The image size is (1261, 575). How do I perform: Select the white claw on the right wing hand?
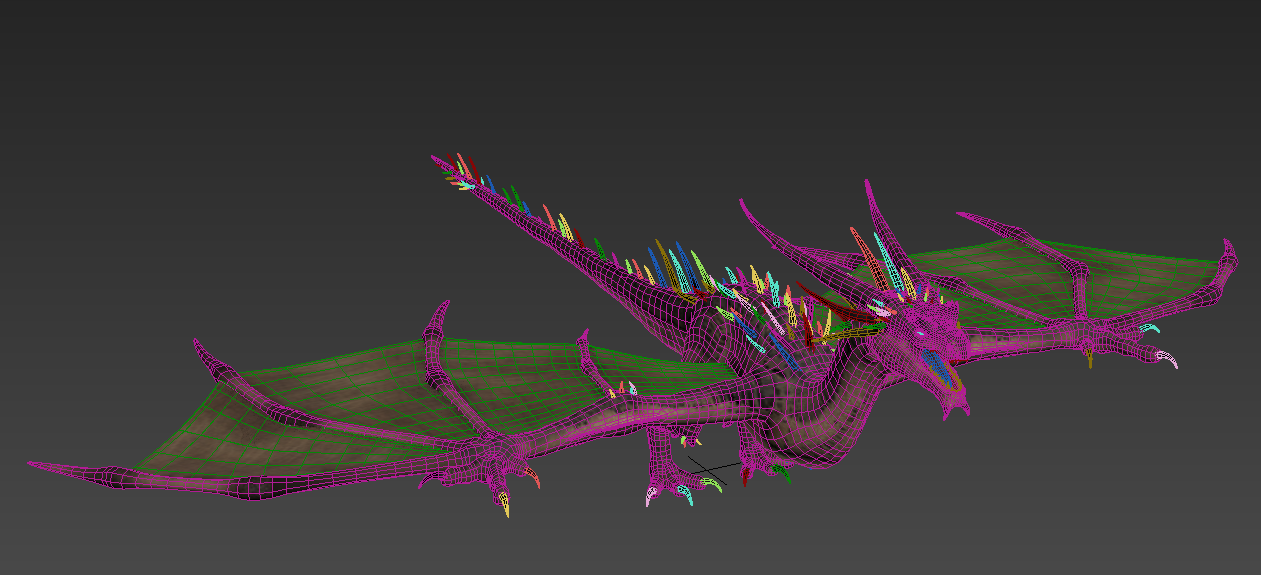(x=1167, y=357)
